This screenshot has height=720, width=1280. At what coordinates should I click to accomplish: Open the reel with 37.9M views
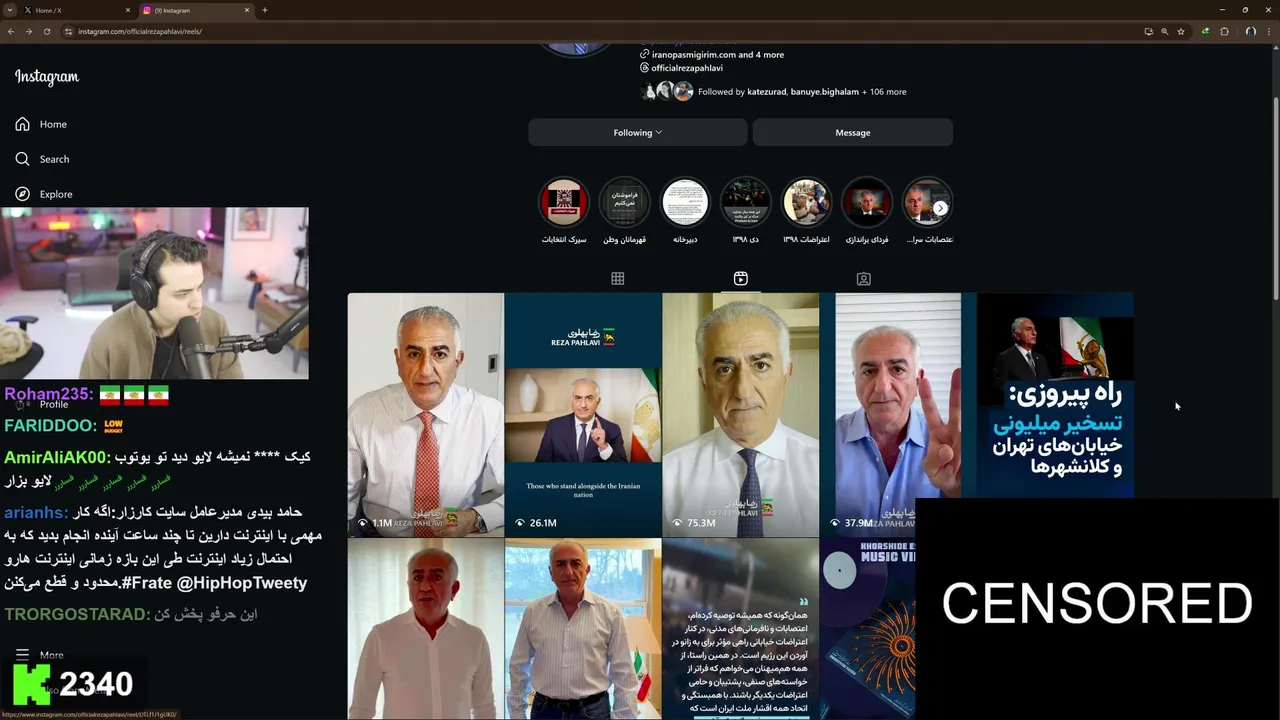coord(898,415)
